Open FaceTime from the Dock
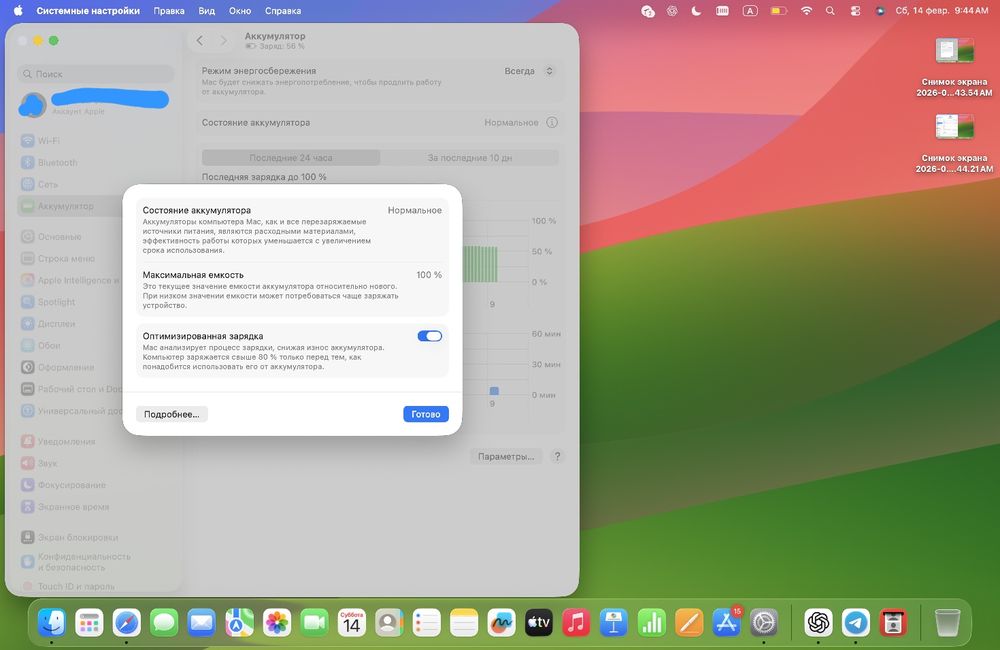 point(314,622)
